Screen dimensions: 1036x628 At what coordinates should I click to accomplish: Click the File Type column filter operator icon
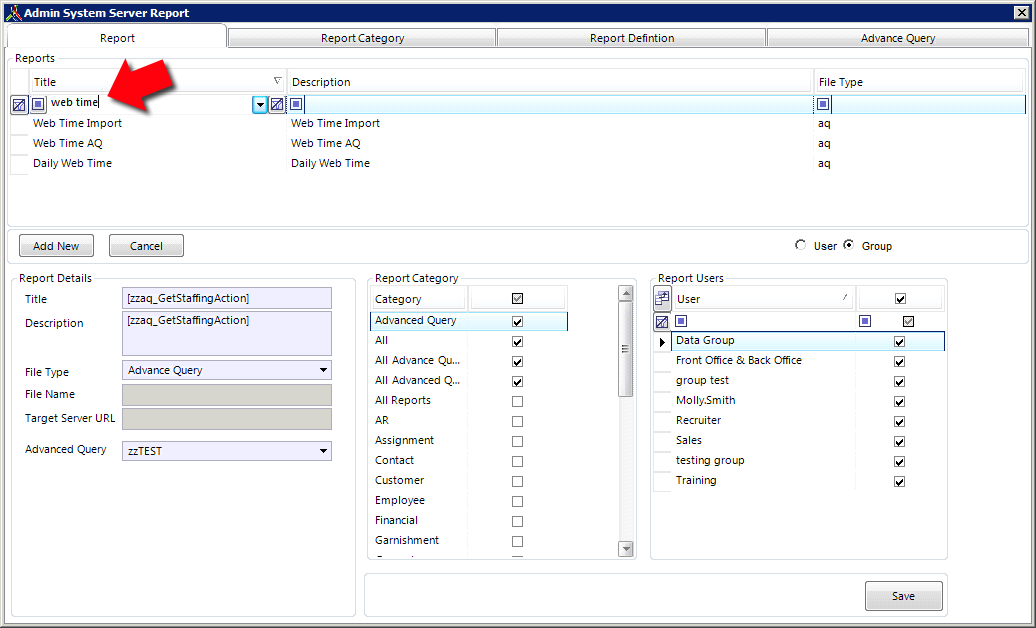click(x=823, y=104)
